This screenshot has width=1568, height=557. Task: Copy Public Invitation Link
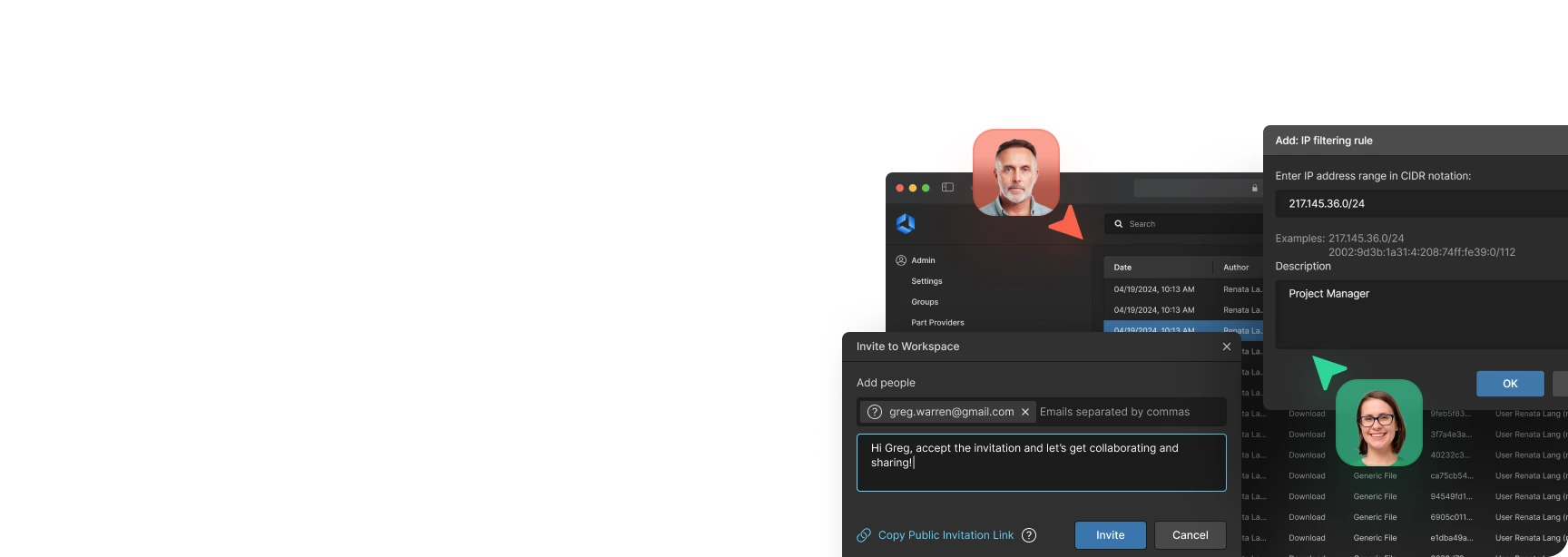(x=946, y=535)
